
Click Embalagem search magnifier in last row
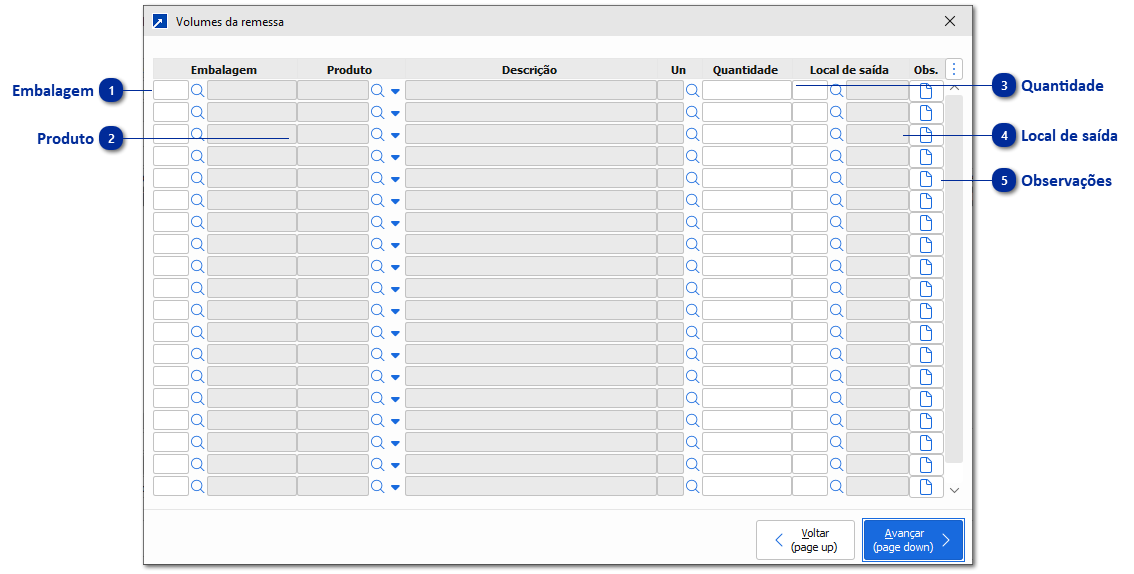pyautogui.click(x=197, y=487)
